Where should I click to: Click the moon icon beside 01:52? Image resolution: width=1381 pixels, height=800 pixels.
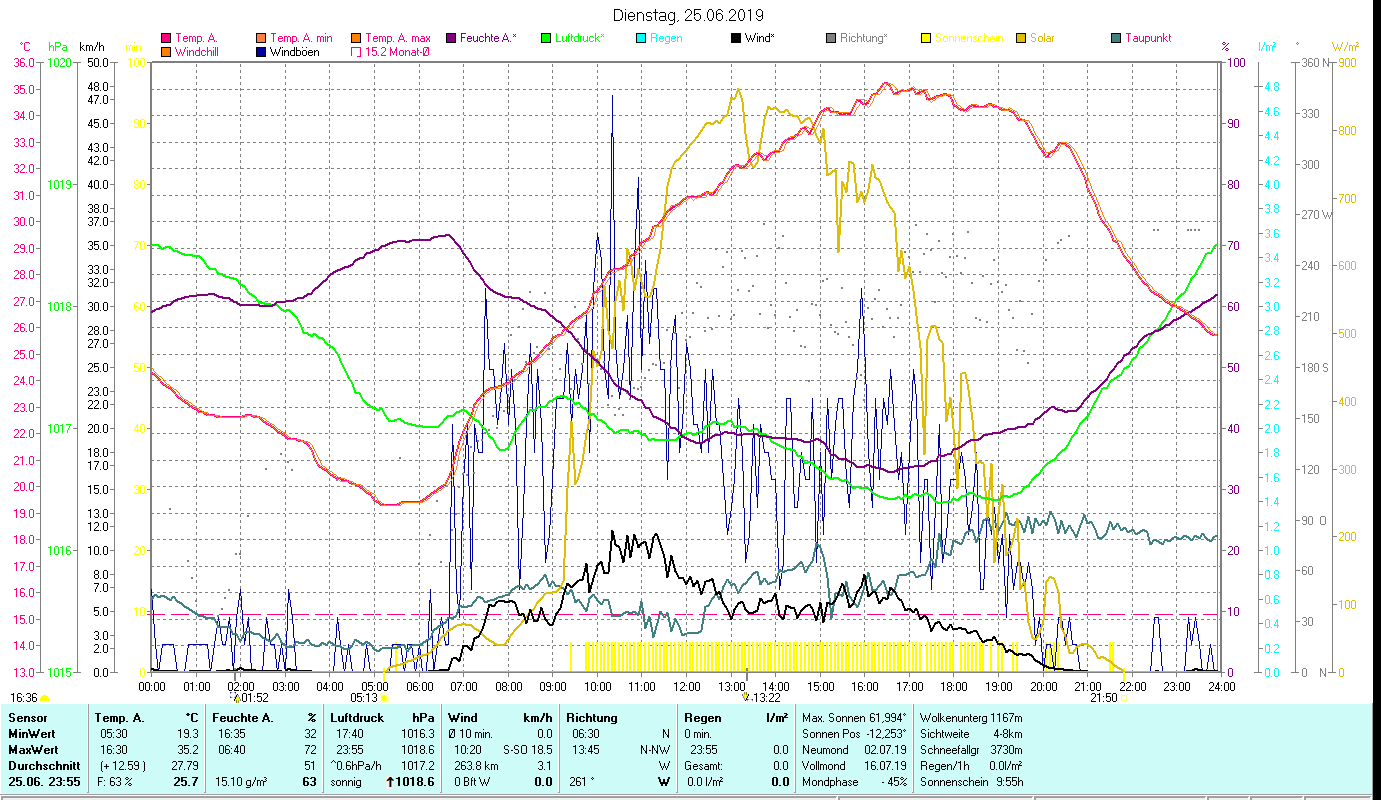(236, 698)
